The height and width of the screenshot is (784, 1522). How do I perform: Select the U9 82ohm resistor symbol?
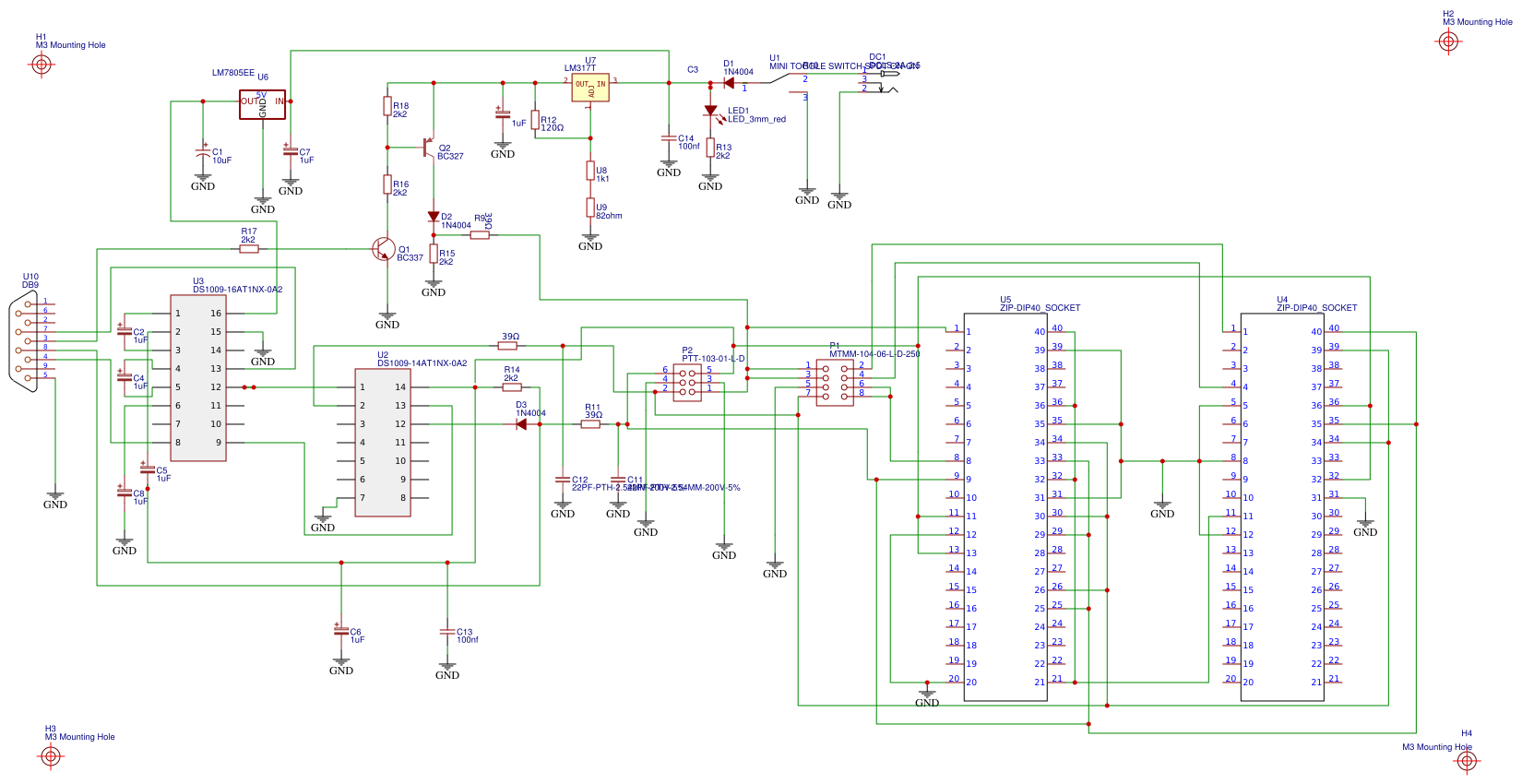pyautogui.click(x=590, y=208)
